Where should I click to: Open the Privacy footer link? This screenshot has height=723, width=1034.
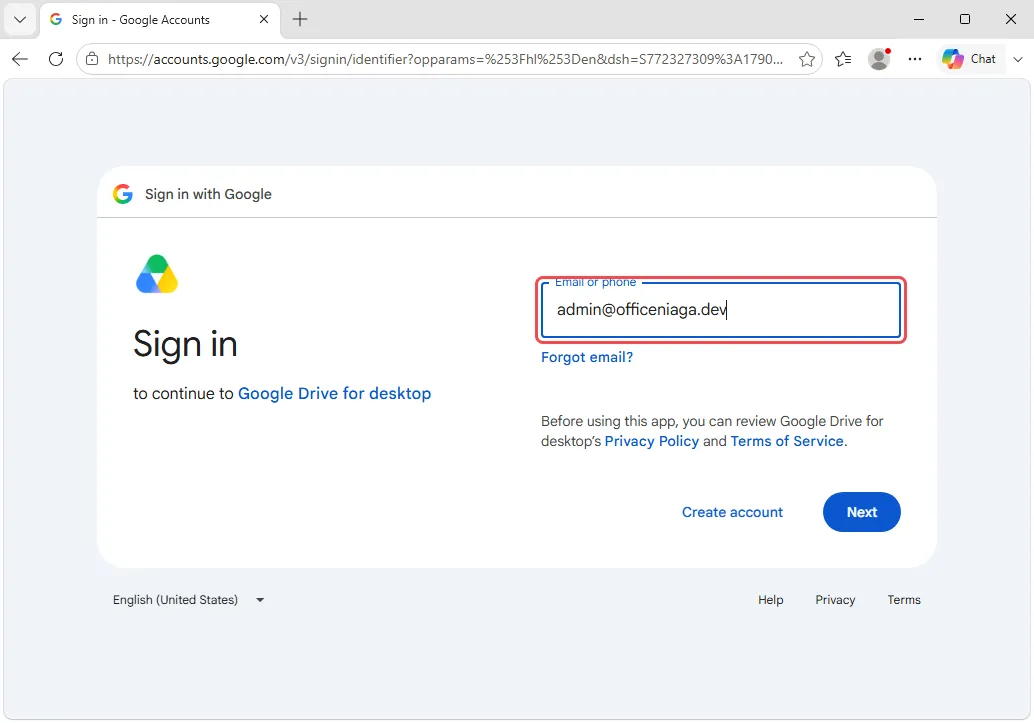835,600
